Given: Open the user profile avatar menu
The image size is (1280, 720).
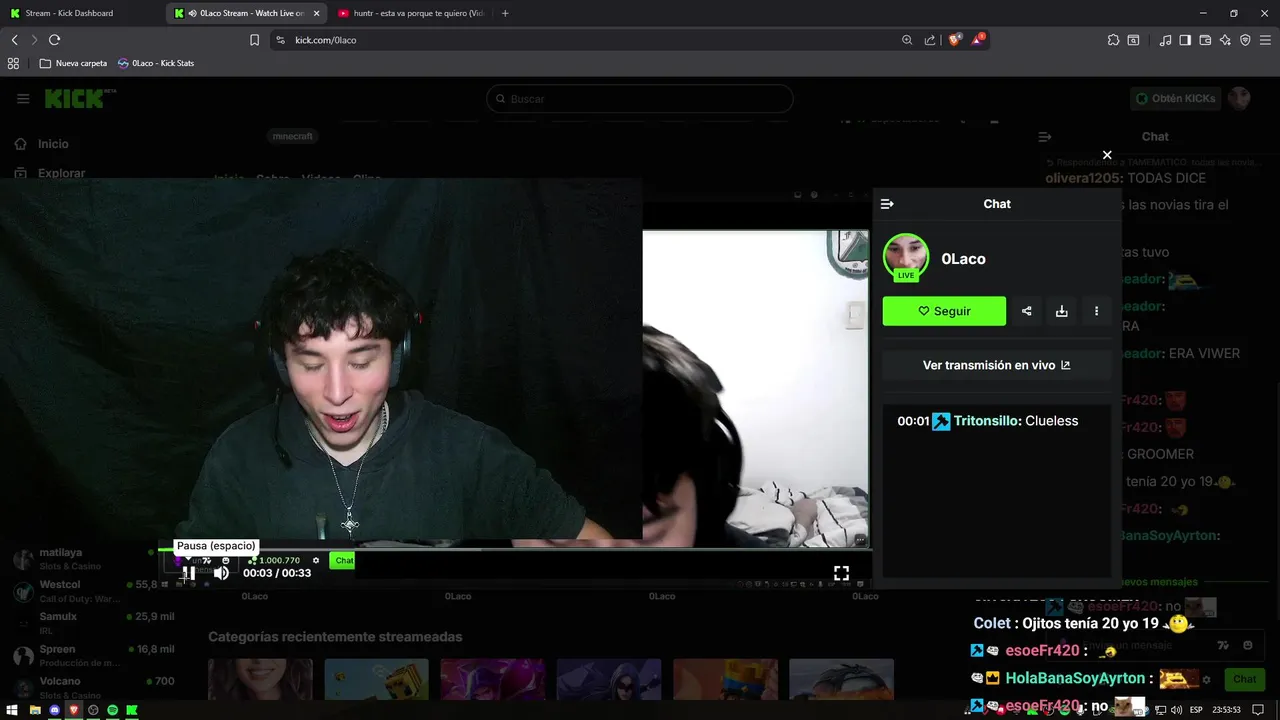Looking at the screenshot, I should pyautogui.click(x=1240, y=98).
